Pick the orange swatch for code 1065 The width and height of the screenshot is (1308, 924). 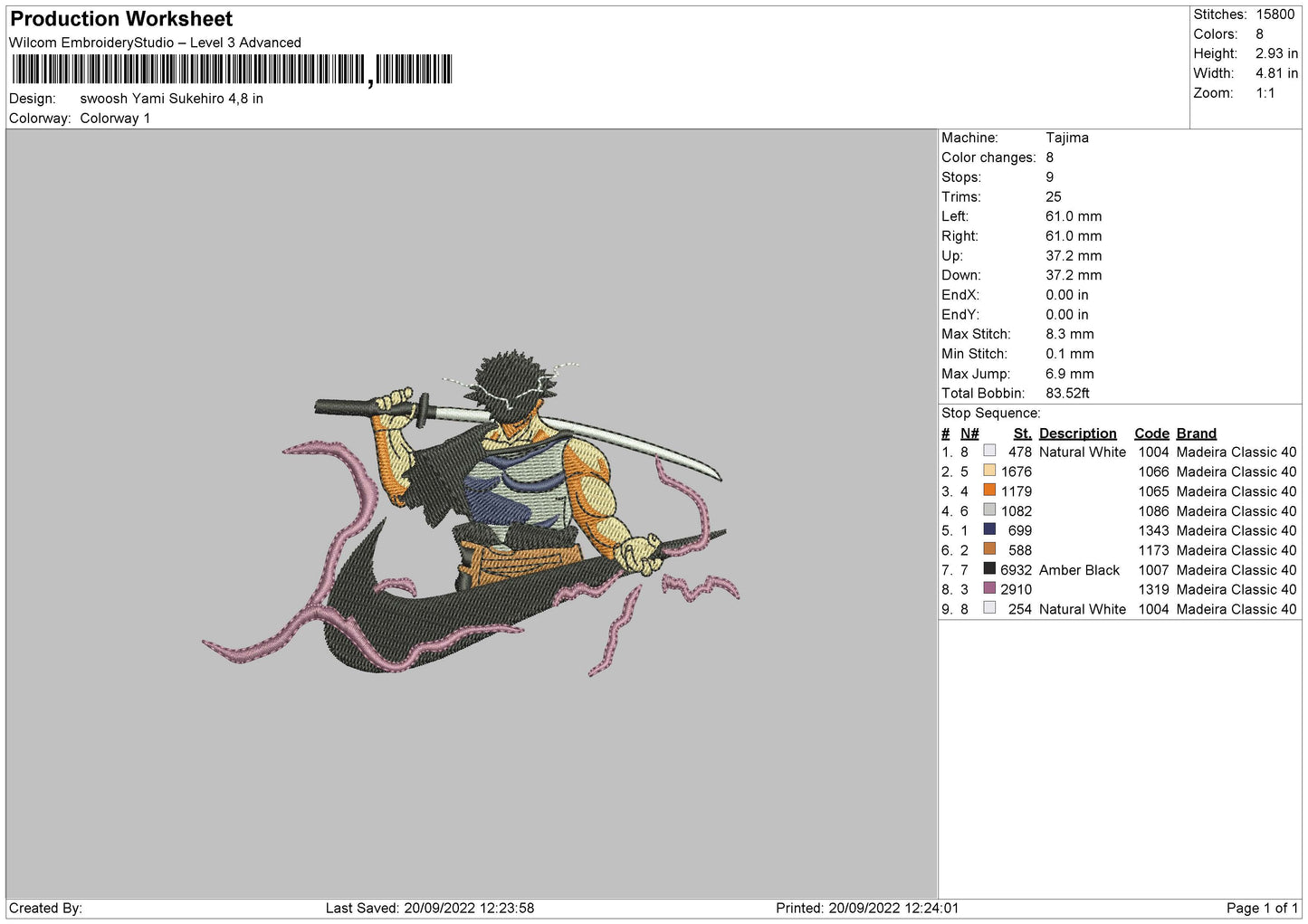click(989, 491)
